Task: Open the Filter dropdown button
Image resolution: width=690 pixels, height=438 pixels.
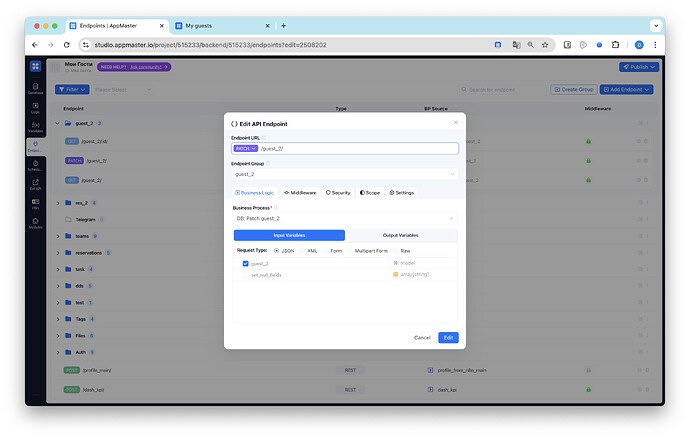Action: point(72,89)
